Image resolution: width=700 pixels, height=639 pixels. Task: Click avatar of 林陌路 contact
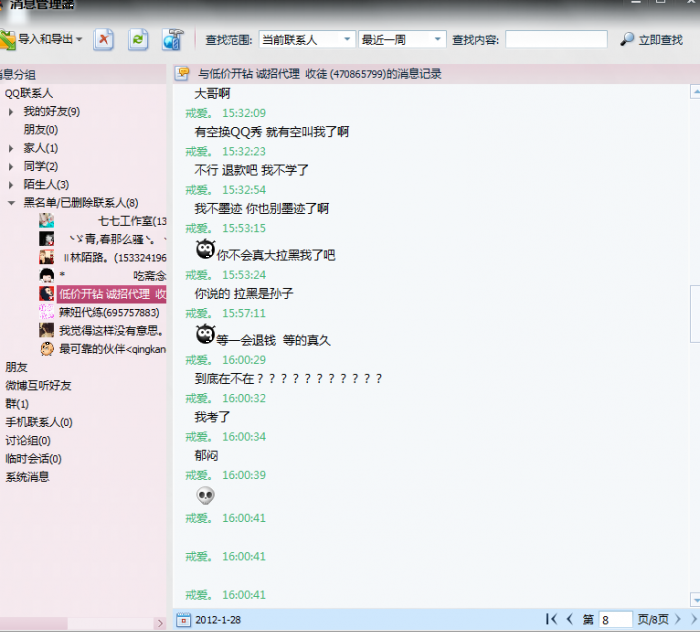pyautogui.click(x=46, y=257)
